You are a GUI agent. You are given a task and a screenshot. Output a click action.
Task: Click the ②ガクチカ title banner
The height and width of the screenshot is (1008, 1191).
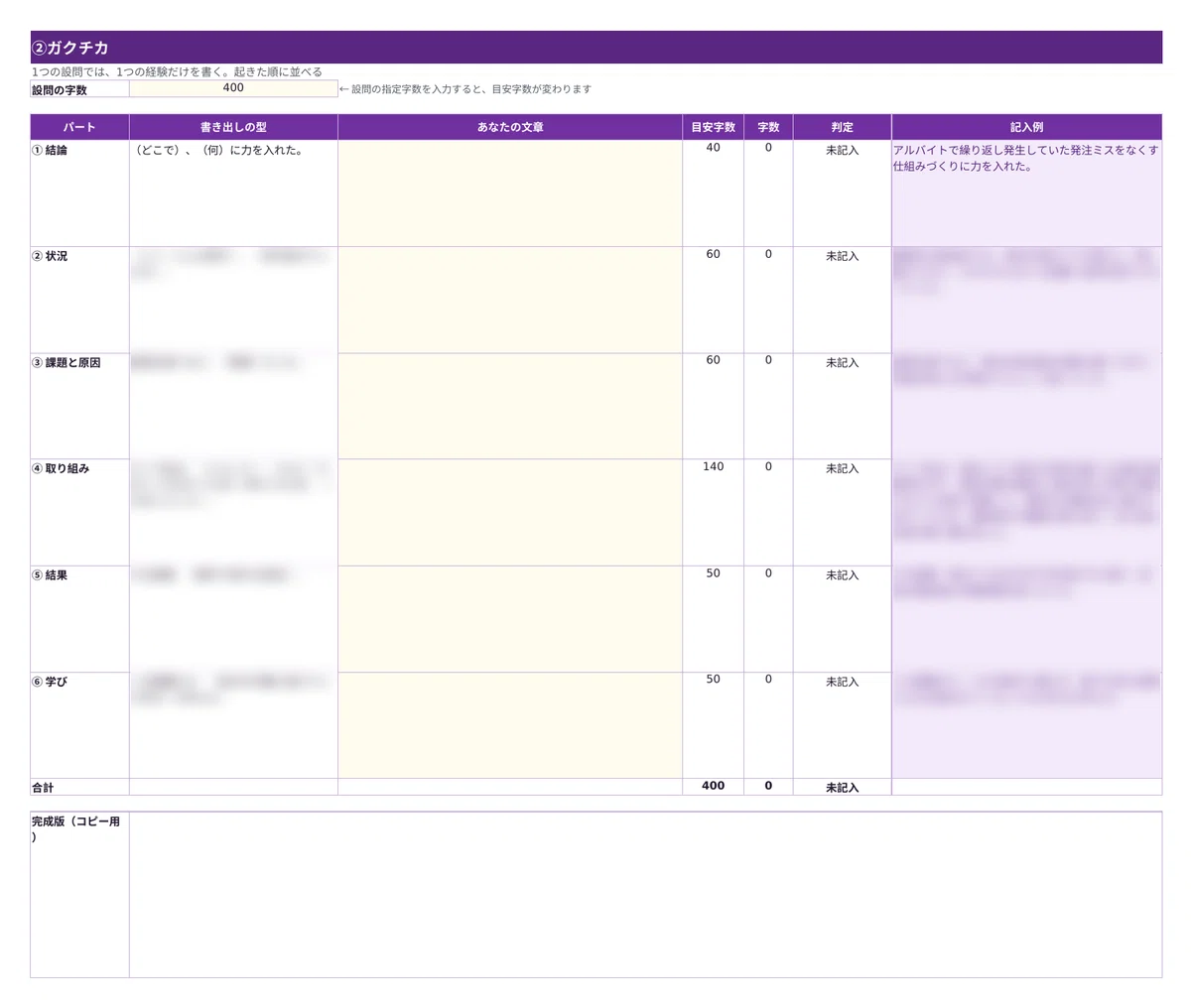pos(595,47)
